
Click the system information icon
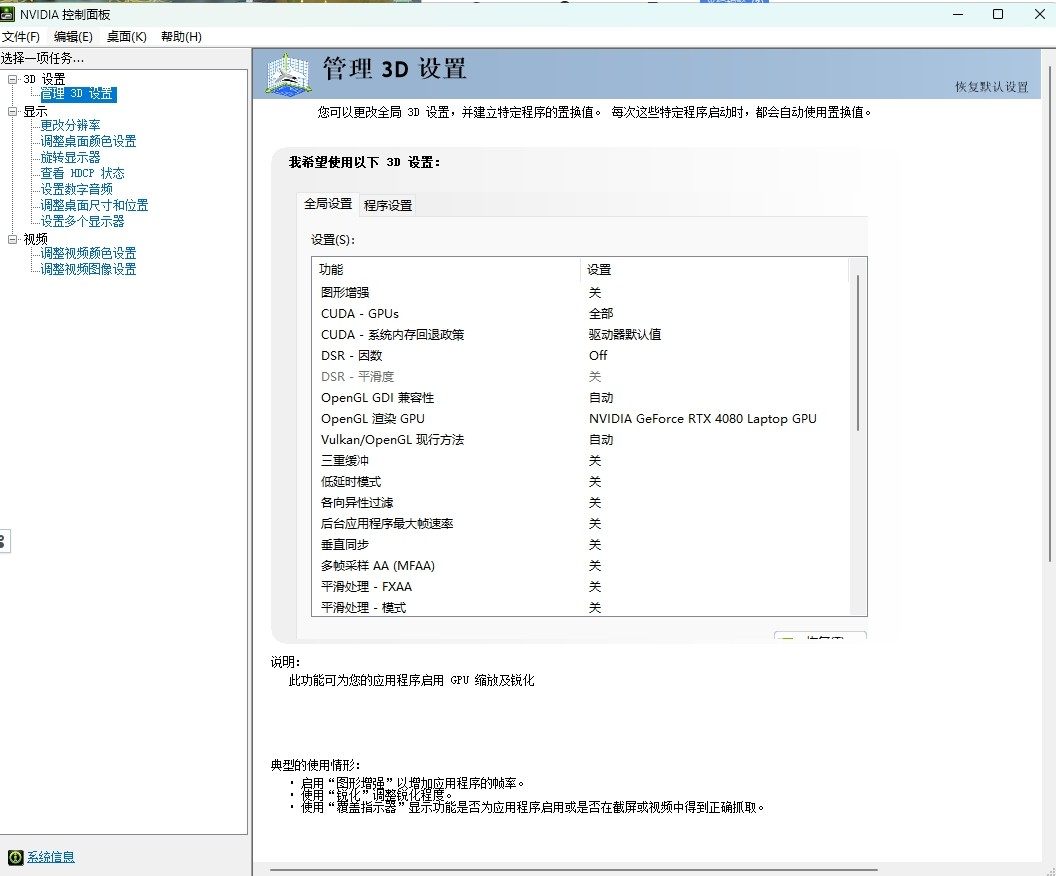coord(15,857)
